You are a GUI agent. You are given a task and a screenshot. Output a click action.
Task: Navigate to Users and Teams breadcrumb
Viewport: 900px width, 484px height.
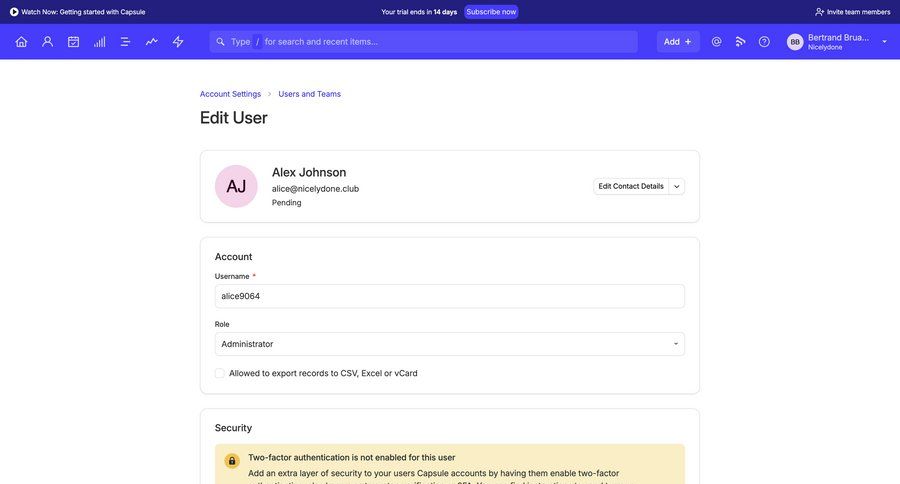click(309, 94)
